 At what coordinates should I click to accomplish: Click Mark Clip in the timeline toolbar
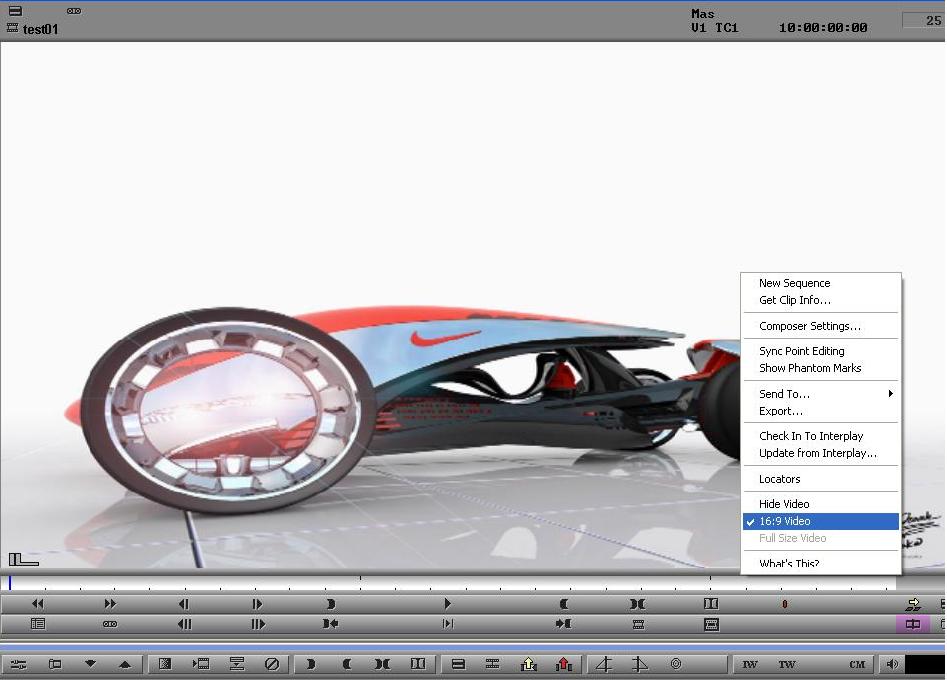382,664
